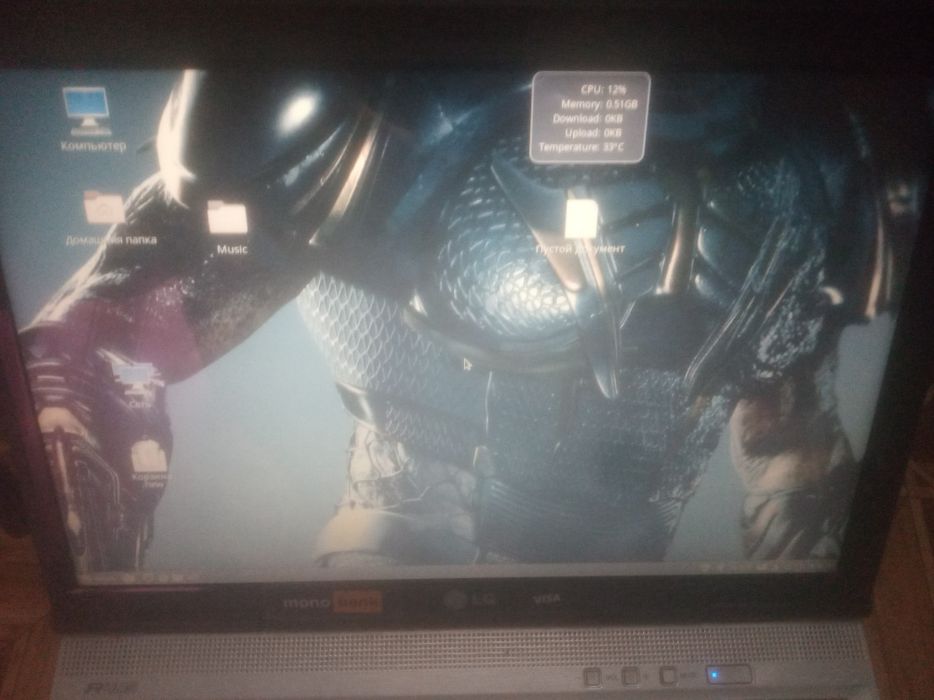Open the Компьютер desktop icon
This screenshot has width=934, height=700.
point(88,111)
